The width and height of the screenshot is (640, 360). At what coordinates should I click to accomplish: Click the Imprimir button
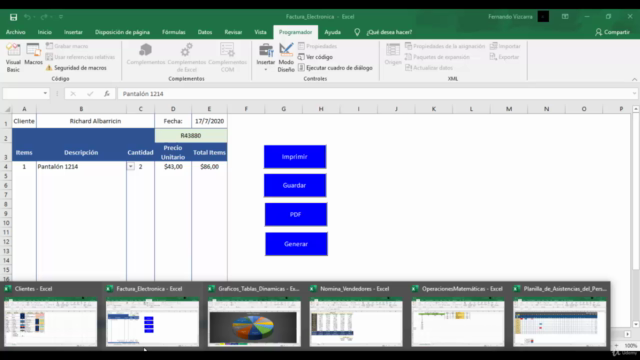tap(295, 157)
